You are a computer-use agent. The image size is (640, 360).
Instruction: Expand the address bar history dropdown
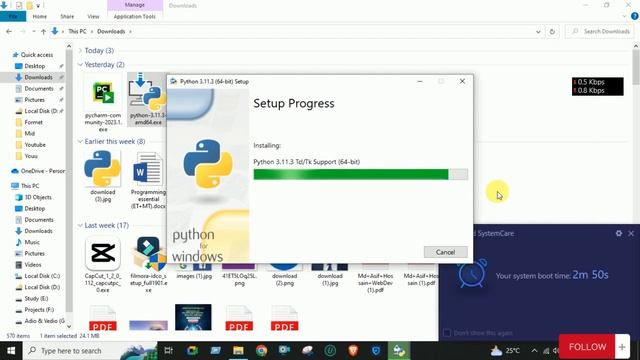[x=538, y=31]
